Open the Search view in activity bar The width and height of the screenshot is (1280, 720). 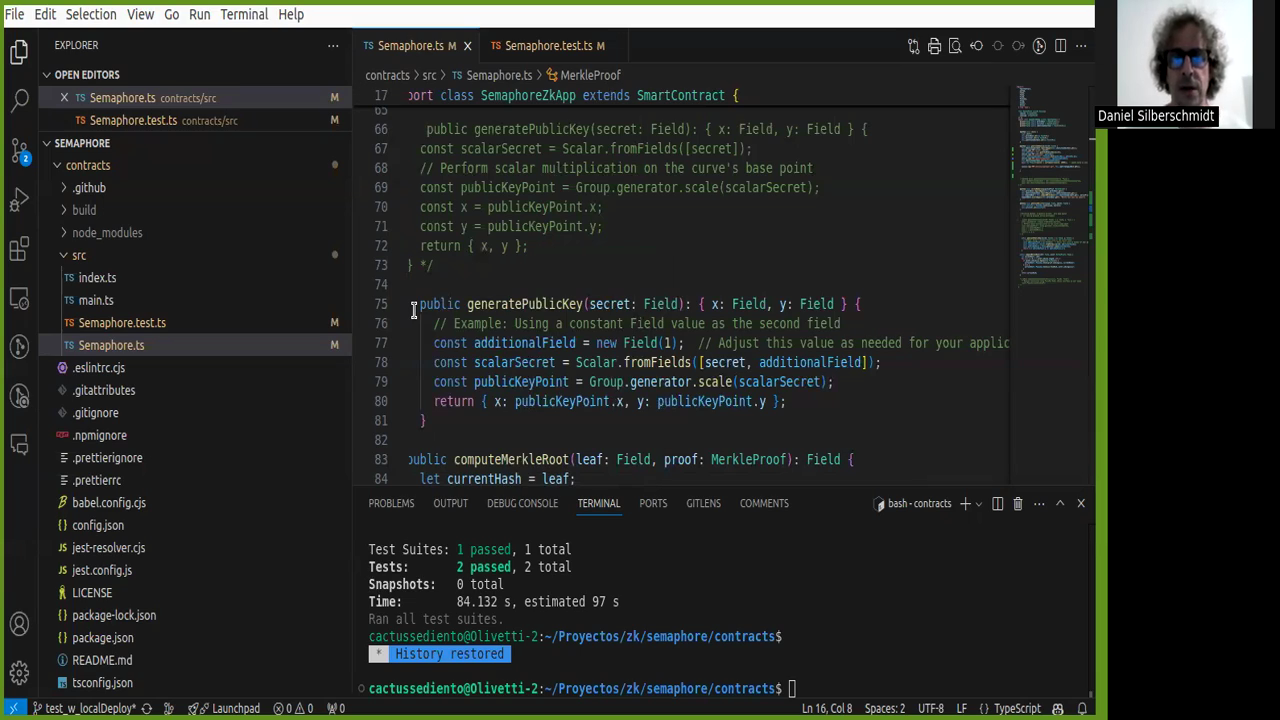pos(19,100)
